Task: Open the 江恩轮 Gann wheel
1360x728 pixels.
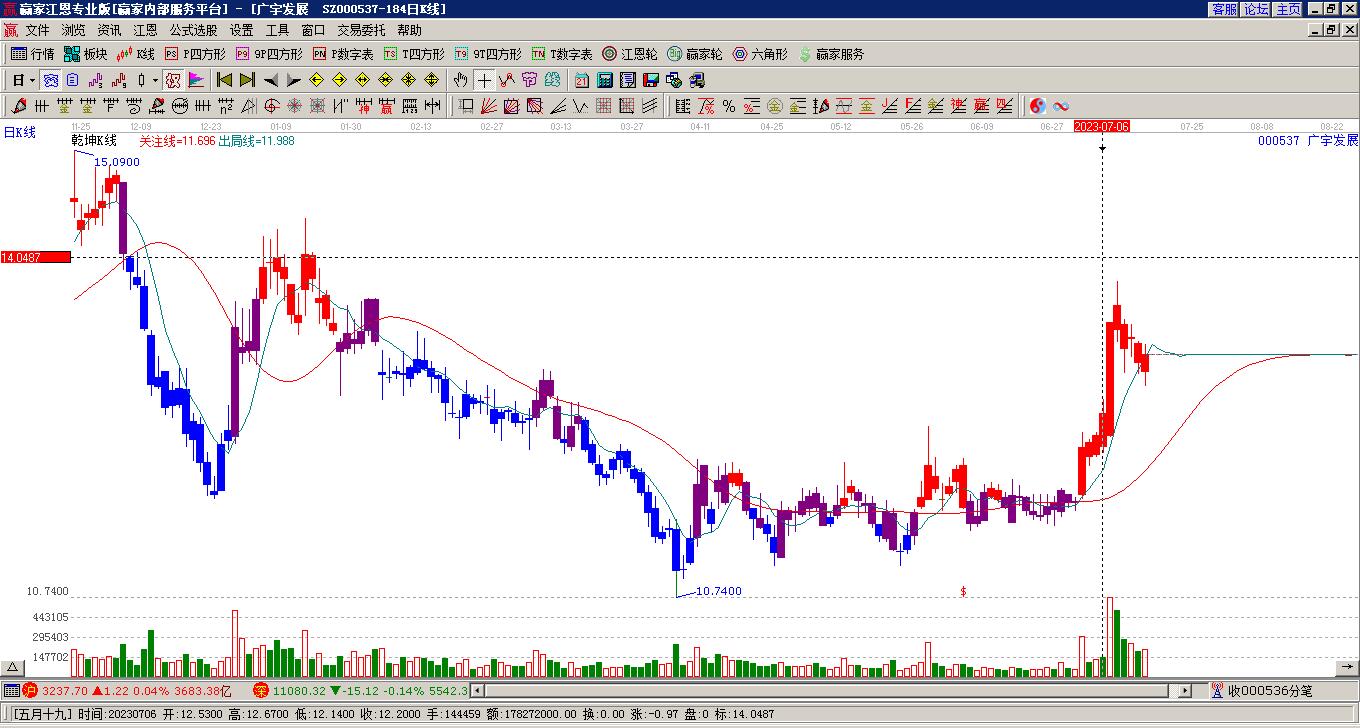Action: pos(629,54)
